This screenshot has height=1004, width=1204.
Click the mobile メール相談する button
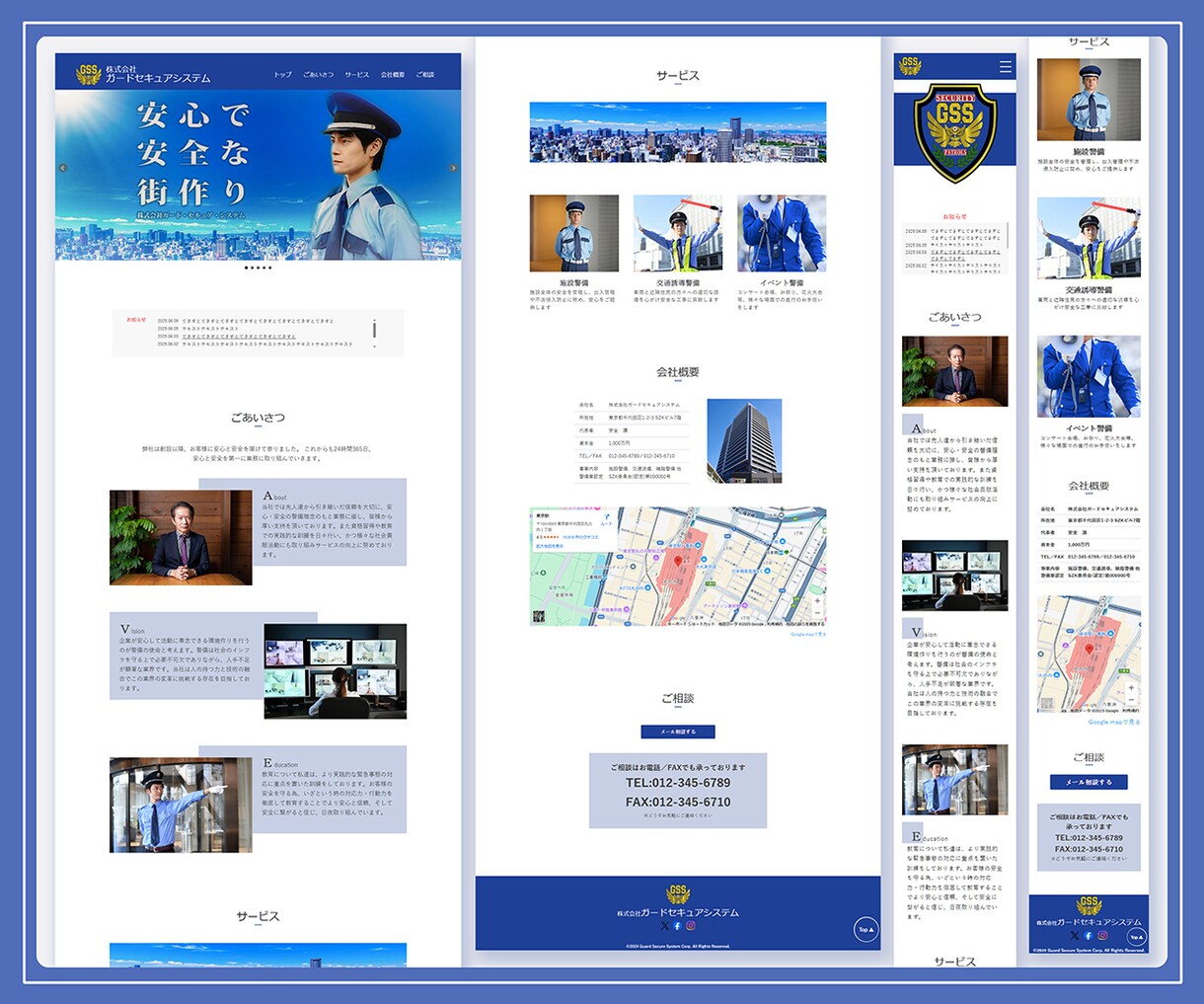click(1089, 782)
